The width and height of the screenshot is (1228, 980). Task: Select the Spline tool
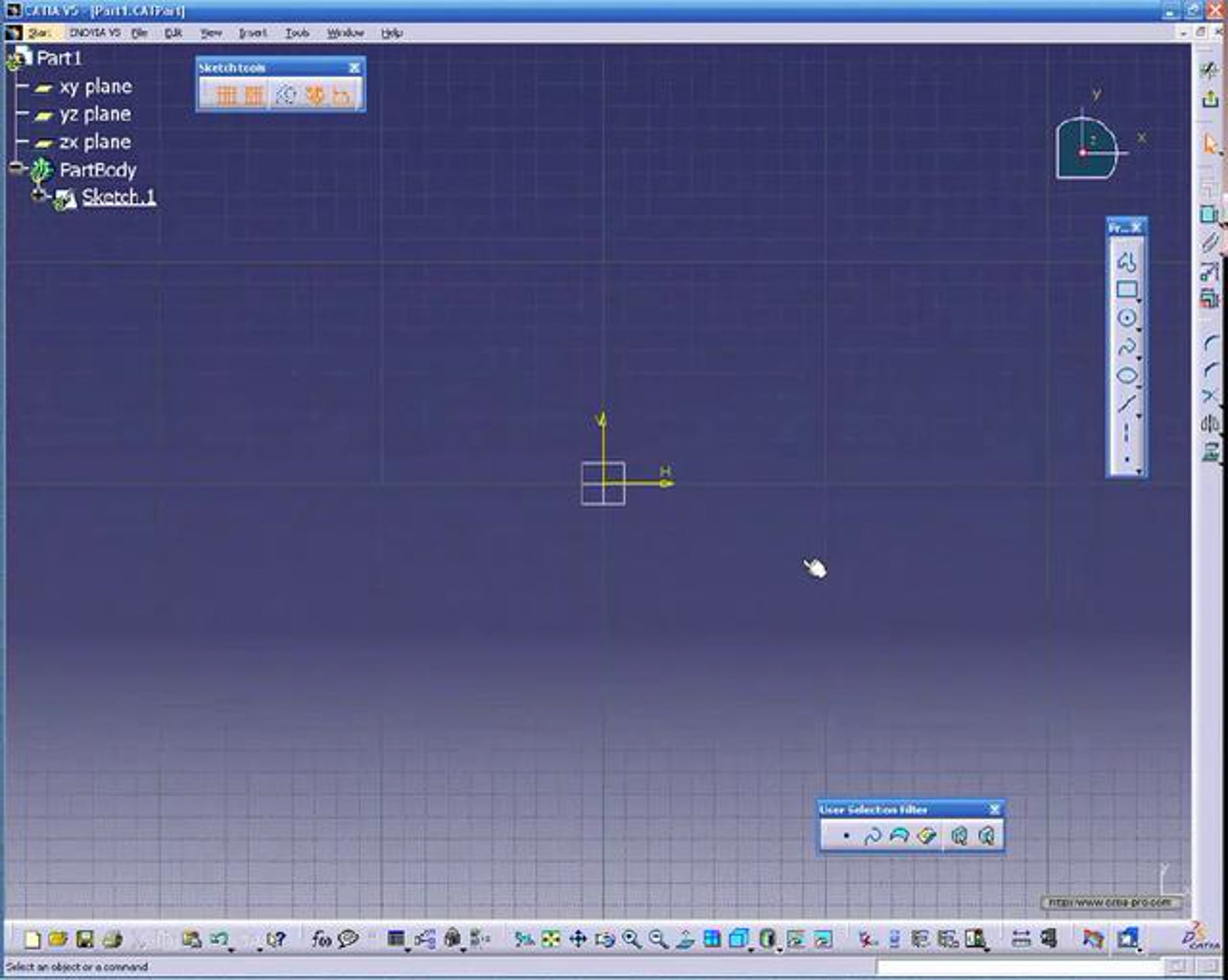1127,347
